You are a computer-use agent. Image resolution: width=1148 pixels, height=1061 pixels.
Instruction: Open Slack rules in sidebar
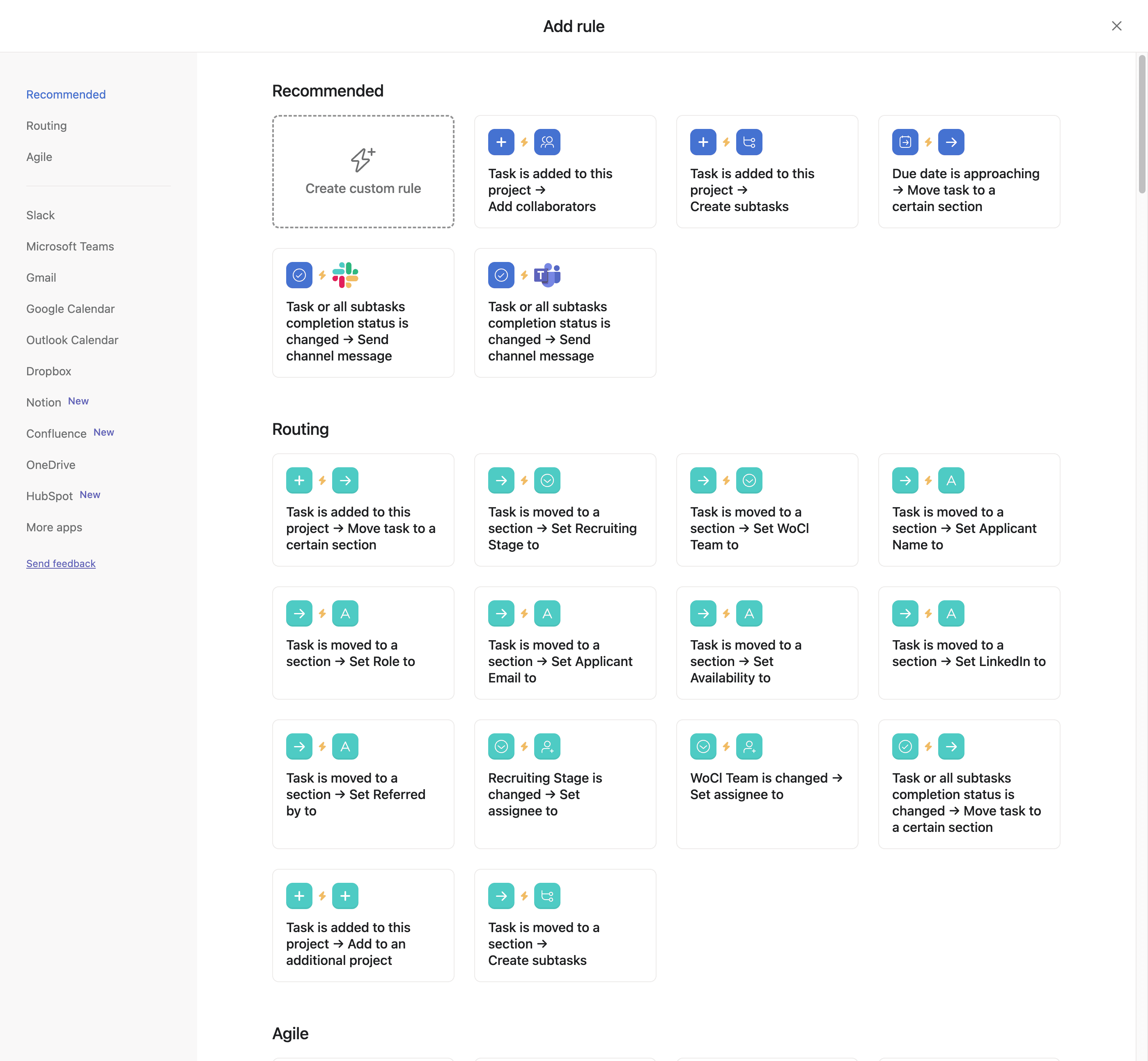[40, 215]
